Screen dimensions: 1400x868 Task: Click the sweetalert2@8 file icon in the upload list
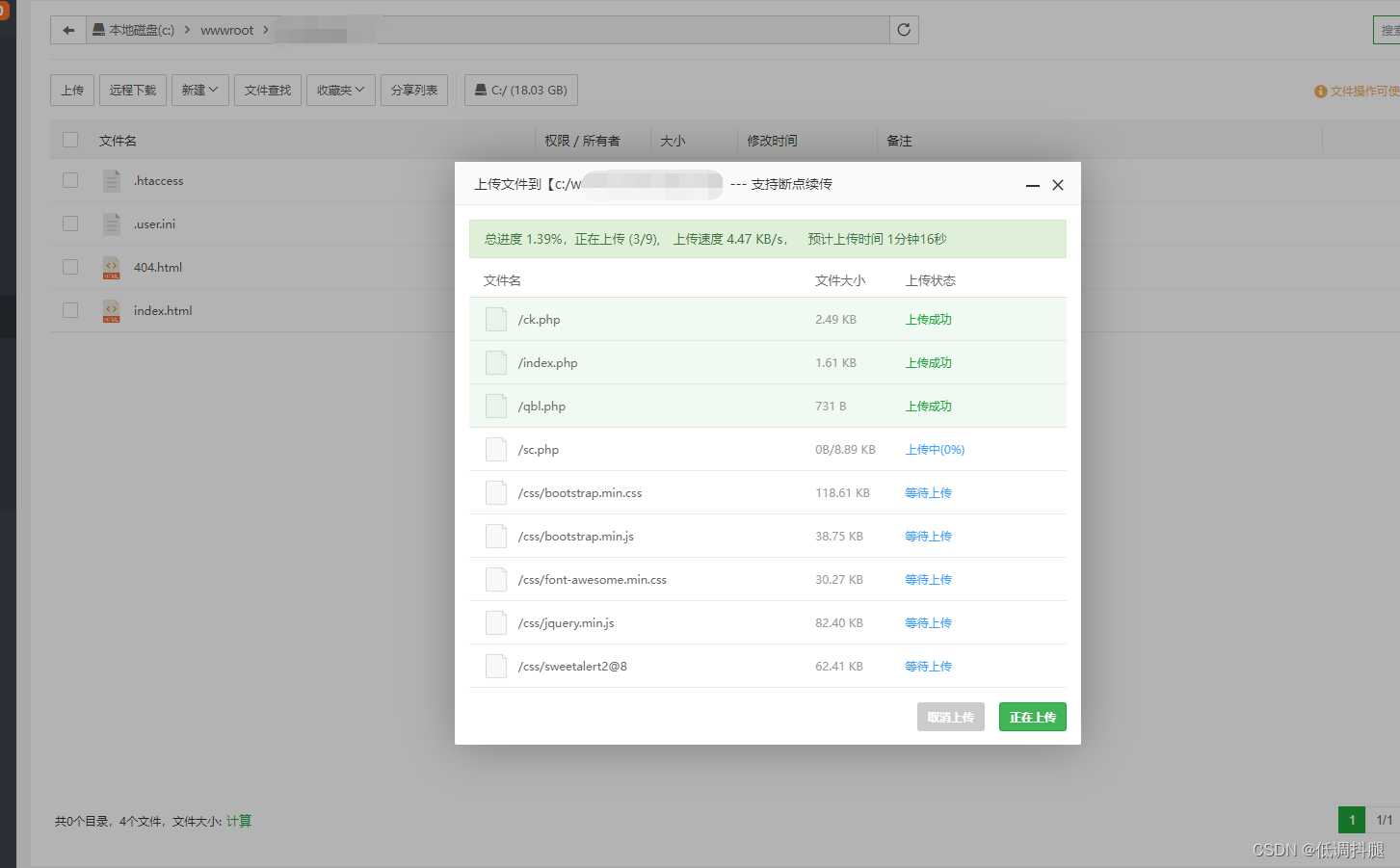(x=496, y=666)
